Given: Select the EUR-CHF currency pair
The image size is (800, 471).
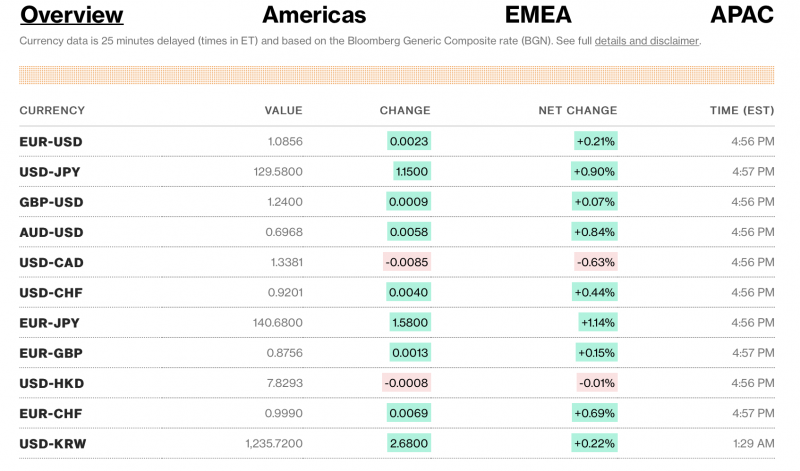Looking at the screenshot, I should (50, 413).
